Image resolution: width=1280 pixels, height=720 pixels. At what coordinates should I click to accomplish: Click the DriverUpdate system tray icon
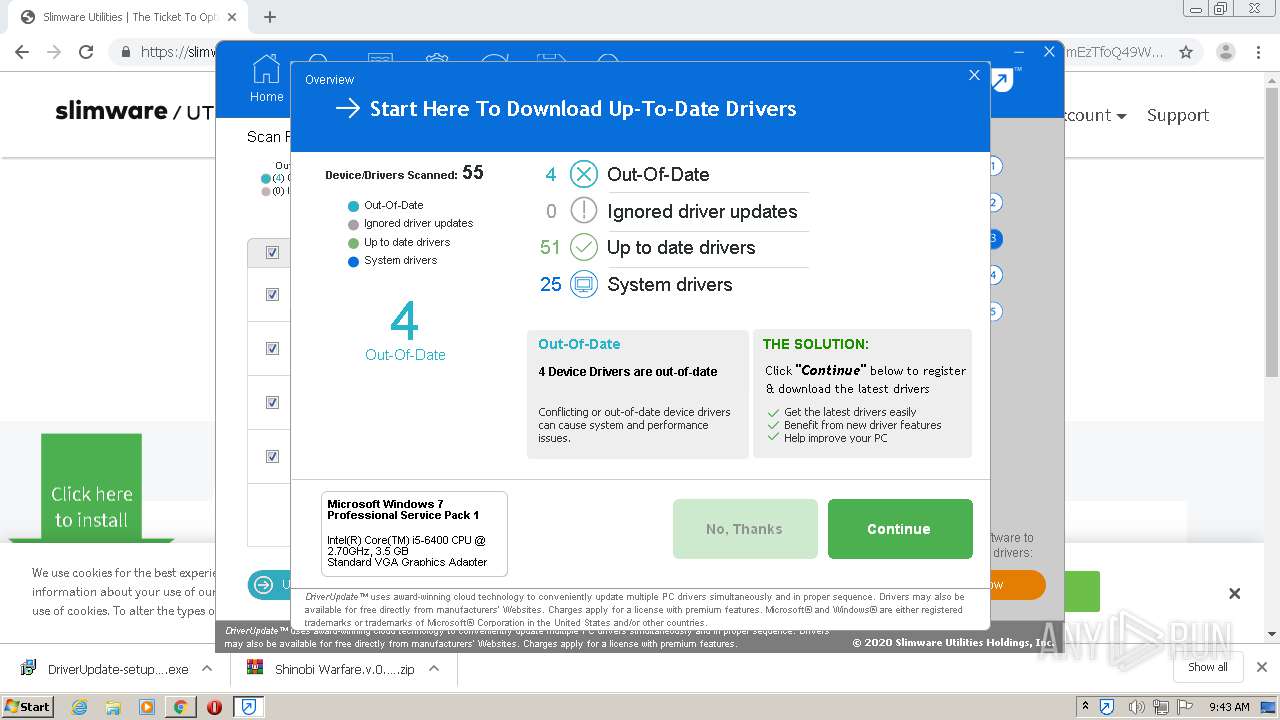click(x=1107, y=707)
